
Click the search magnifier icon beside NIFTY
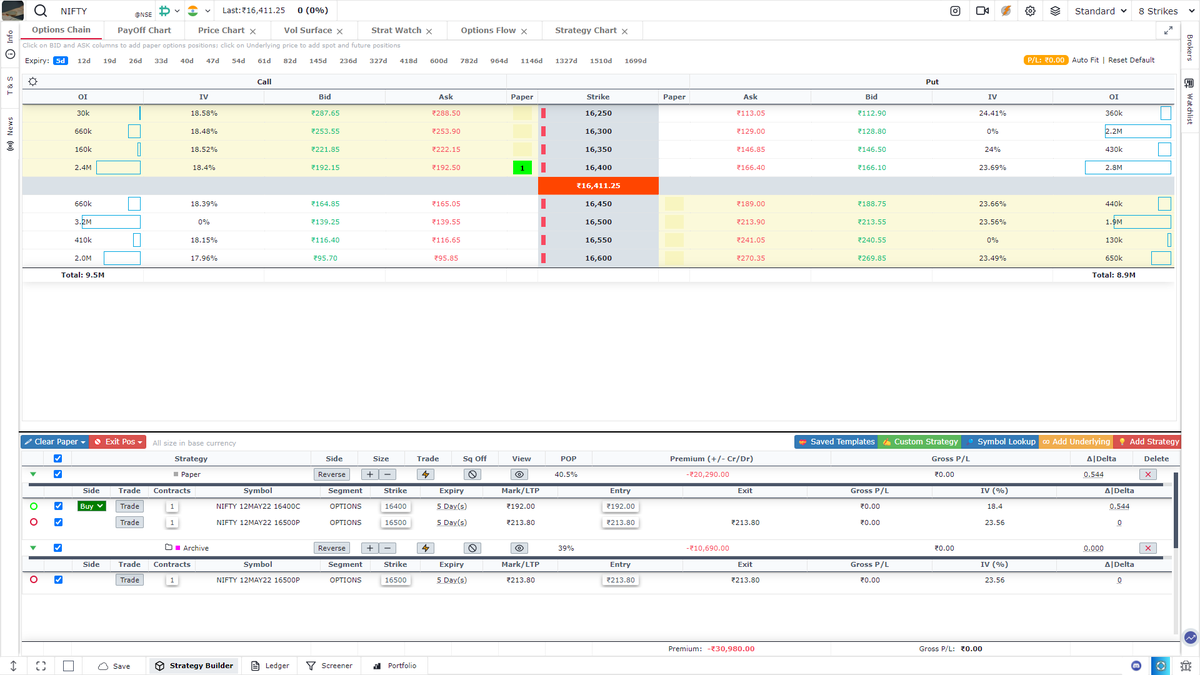coord(41,11)
